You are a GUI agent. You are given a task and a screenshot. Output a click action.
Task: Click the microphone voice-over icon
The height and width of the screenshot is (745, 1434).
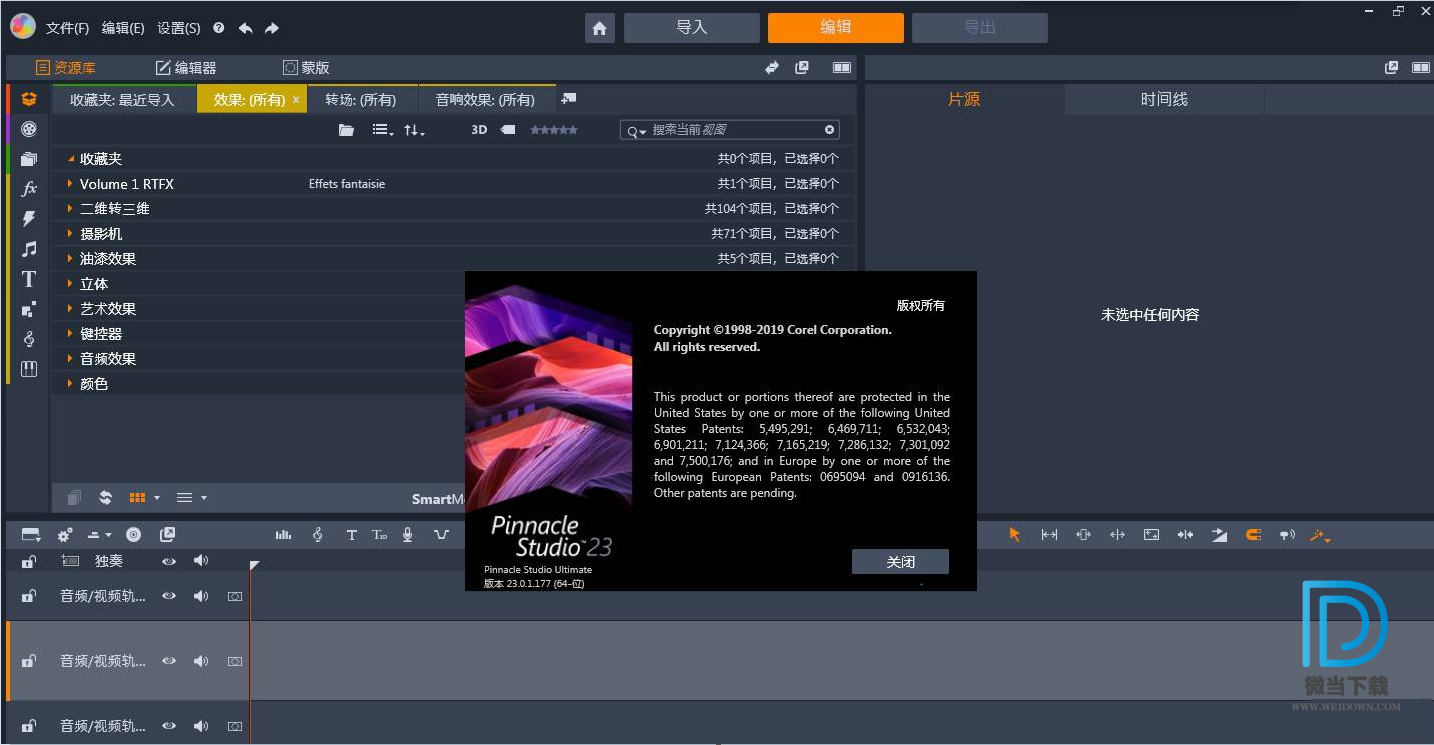(x=407, y=535)
